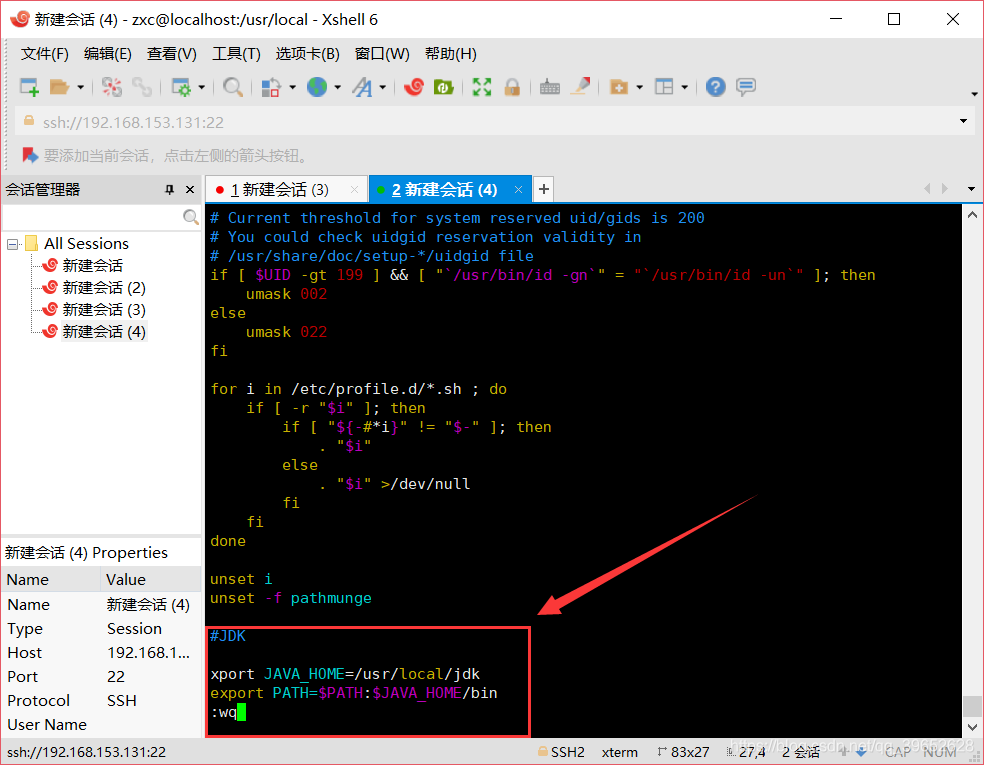Close the tab 1 新建会话 (3)
The image size is (984, 765).
[x=355, y=190]
